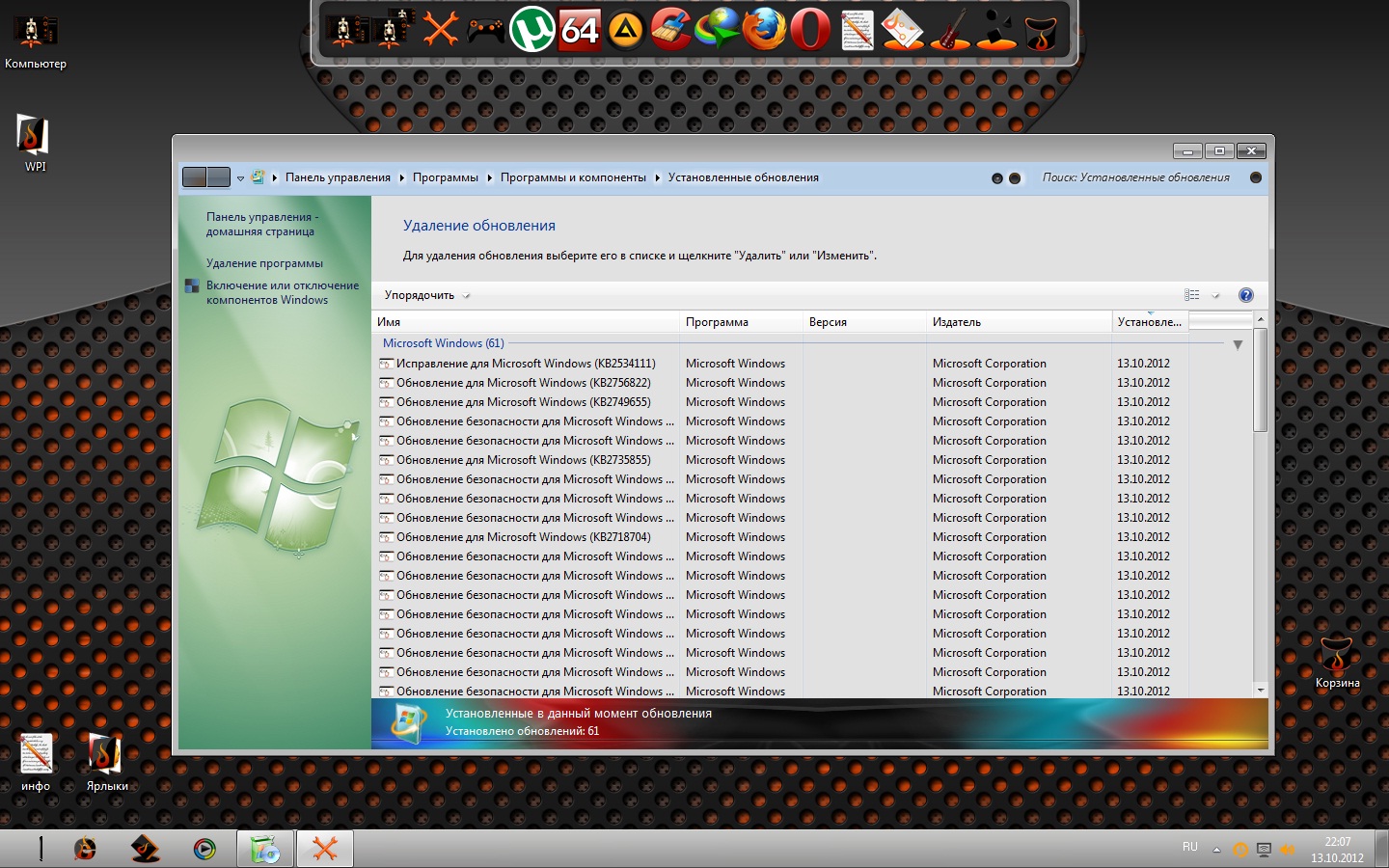Open the Компьютер desktop icon
Viewport: 1389px width, 868px height.
click(35, 41)
